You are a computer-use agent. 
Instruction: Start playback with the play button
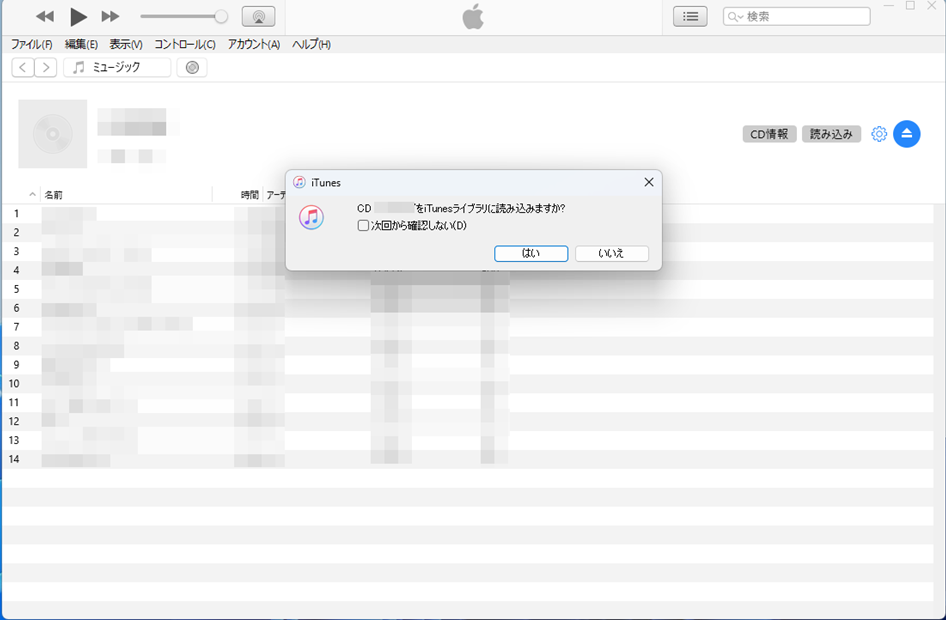coord(78,16)
